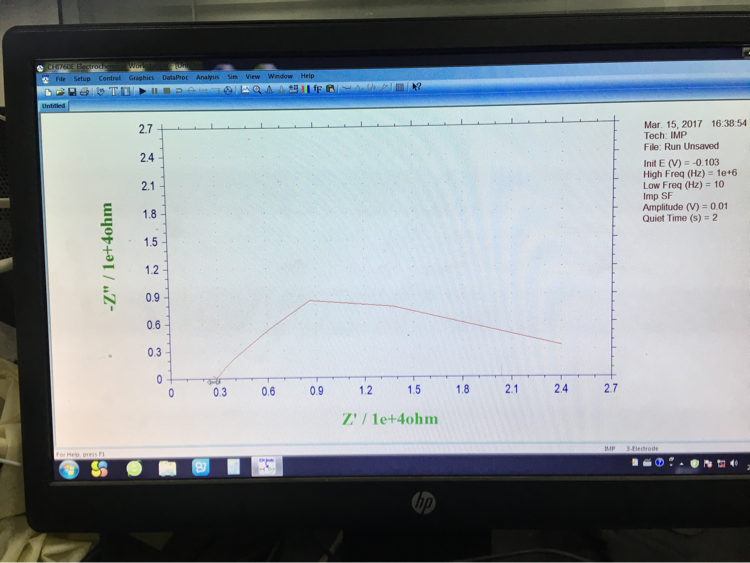Click the Font fF icon
The height and width of the screenshot is (563, 750).
318,89
